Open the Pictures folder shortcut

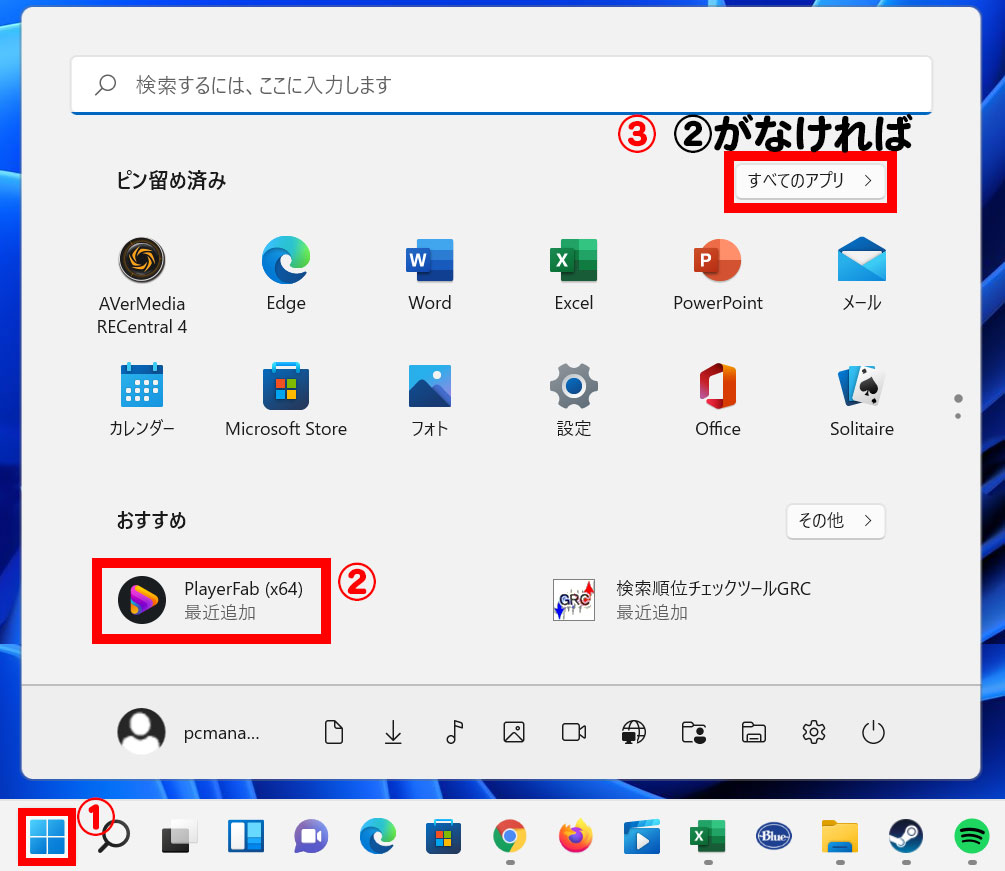514,732
